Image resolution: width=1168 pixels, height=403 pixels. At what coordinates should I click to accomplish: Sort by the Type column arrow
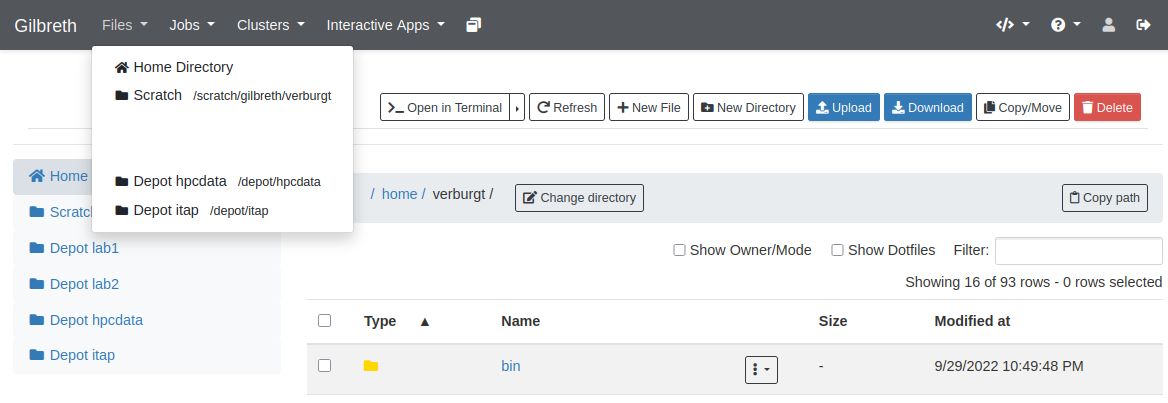424,322
